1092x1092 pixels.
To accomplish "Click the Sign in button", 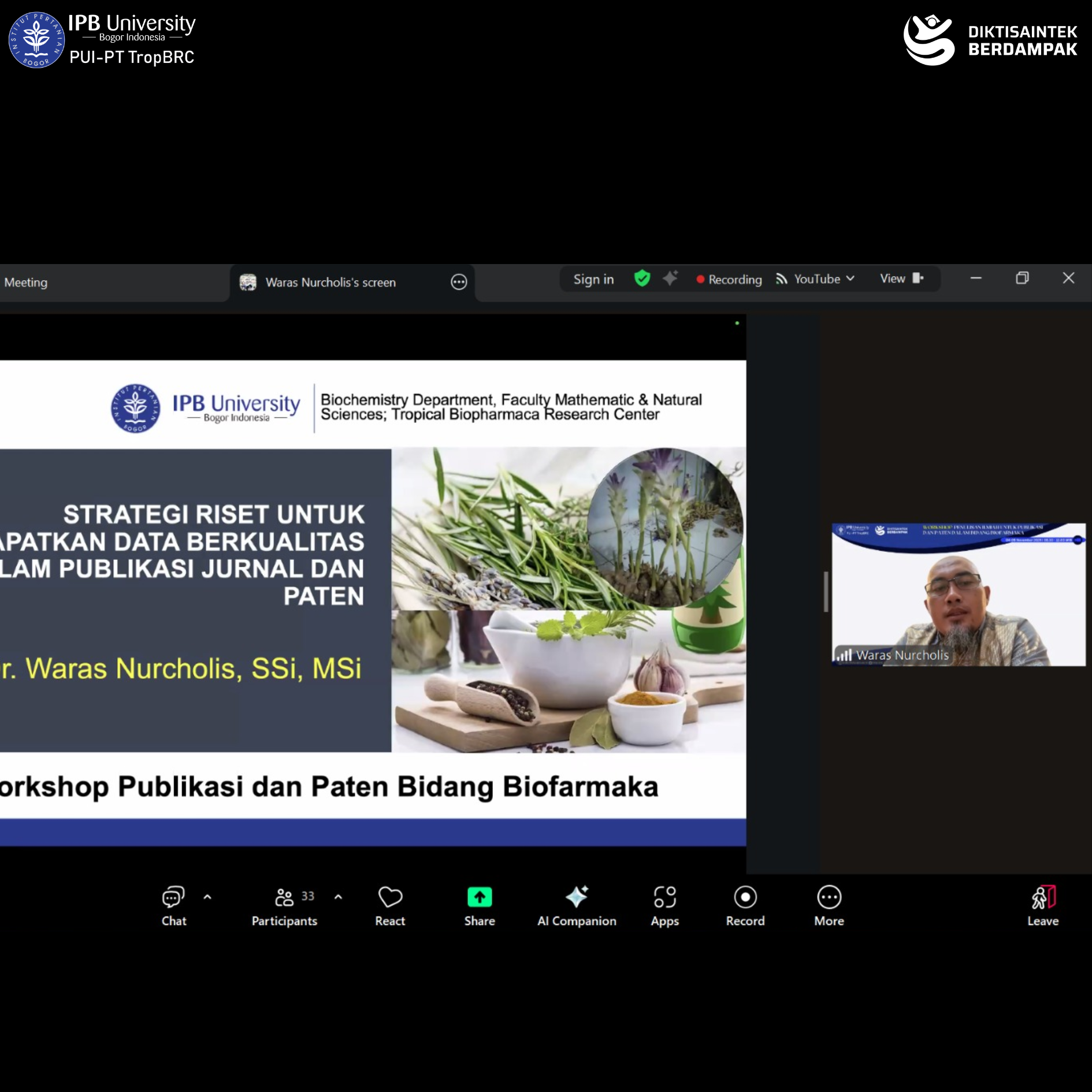I will point(593,280).
